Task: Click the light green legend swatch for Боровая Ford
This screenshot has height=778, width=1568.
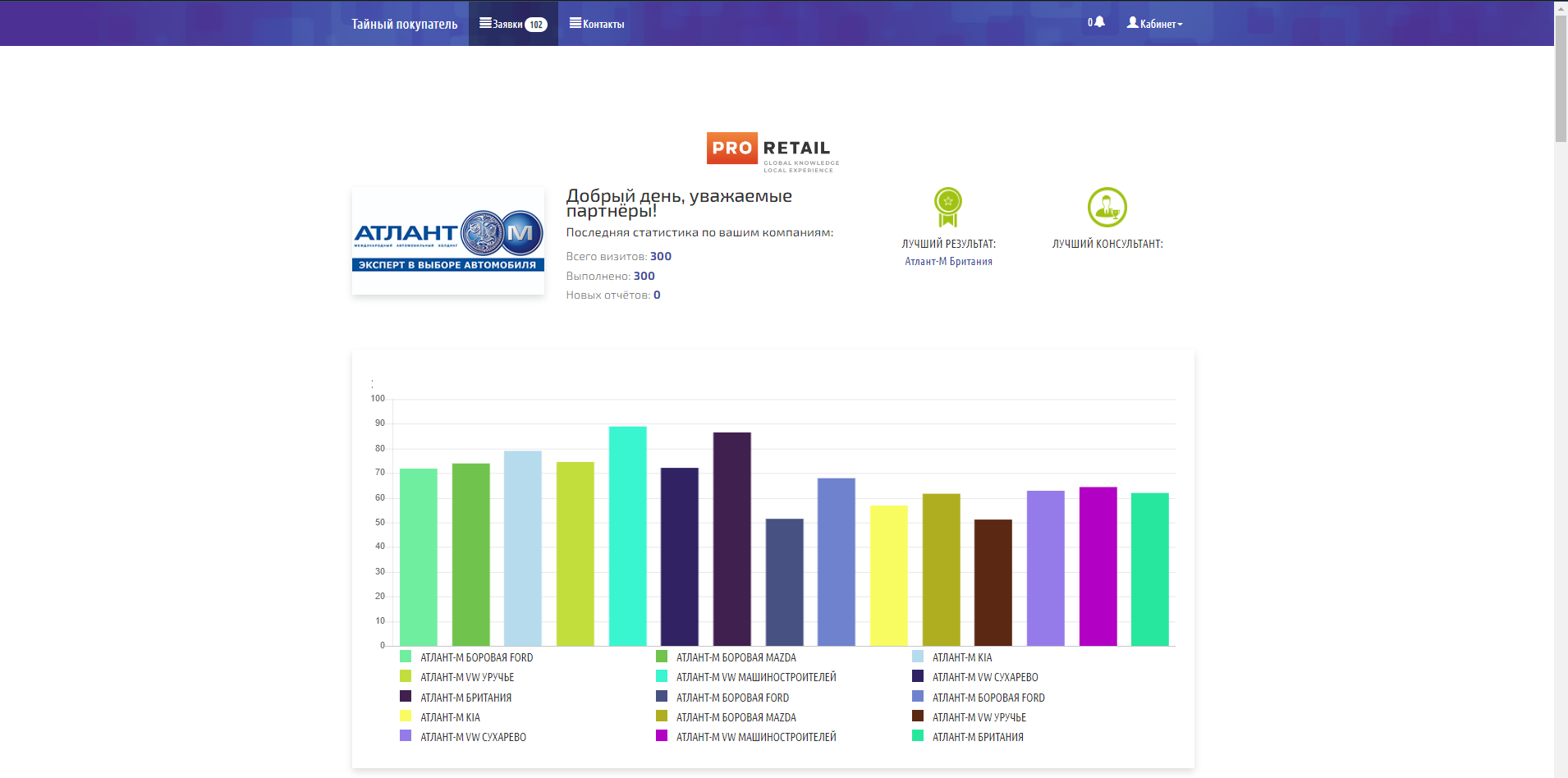Action: tap(406, 657)
